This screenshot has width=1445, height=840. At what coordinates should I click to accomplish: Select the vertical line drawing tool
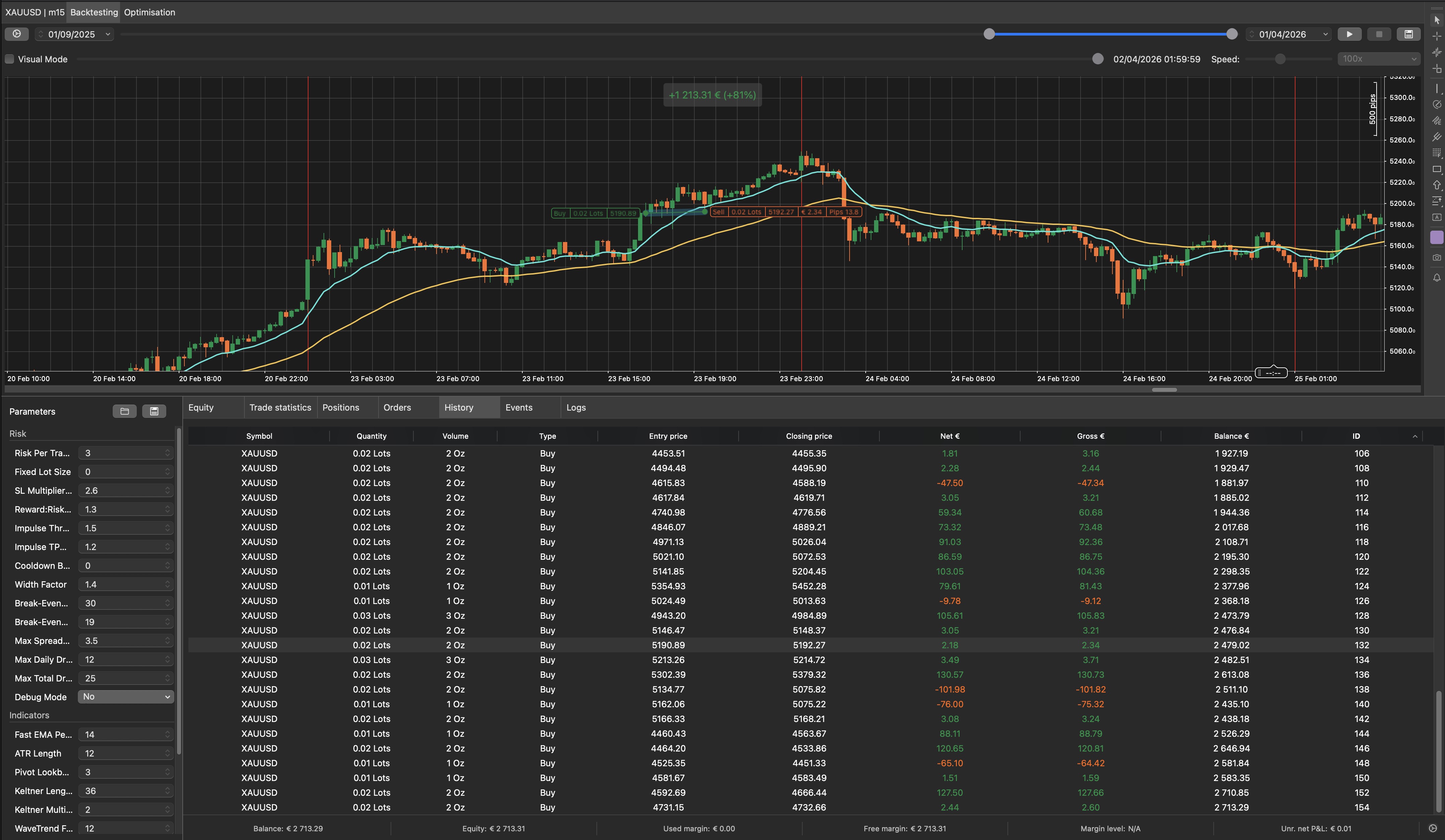[x=1436, y=88]
